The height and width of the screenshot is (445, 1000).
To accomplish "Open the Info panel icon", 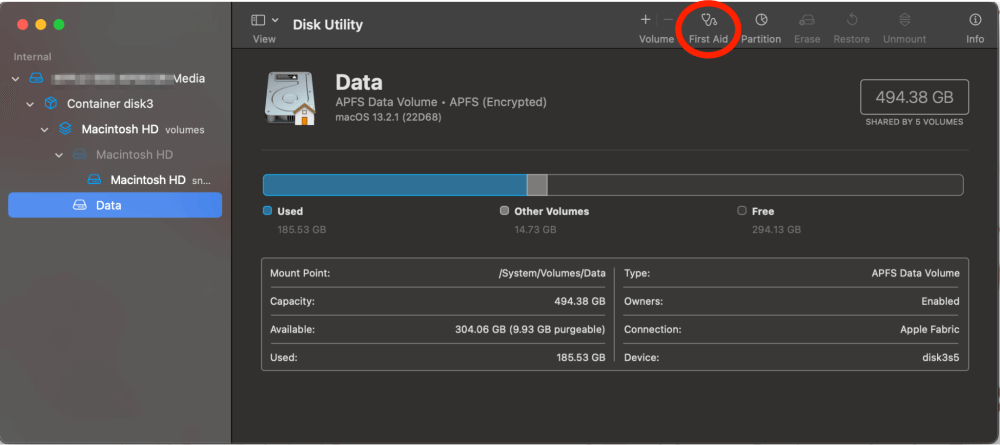I will (x=975, y=21).
